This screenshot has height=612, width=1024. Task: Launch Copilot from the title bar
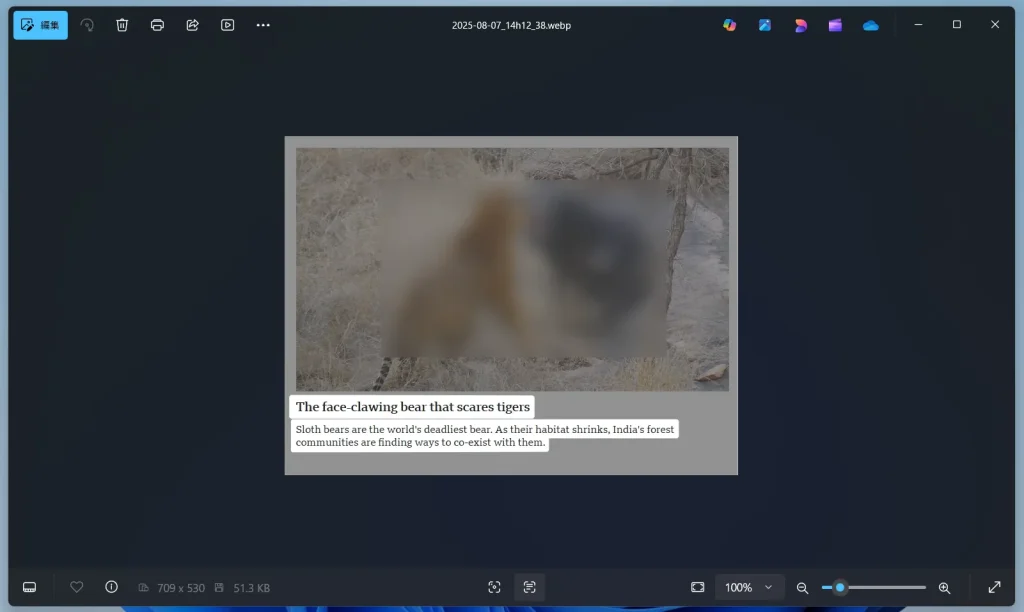[x=729, y=25]
